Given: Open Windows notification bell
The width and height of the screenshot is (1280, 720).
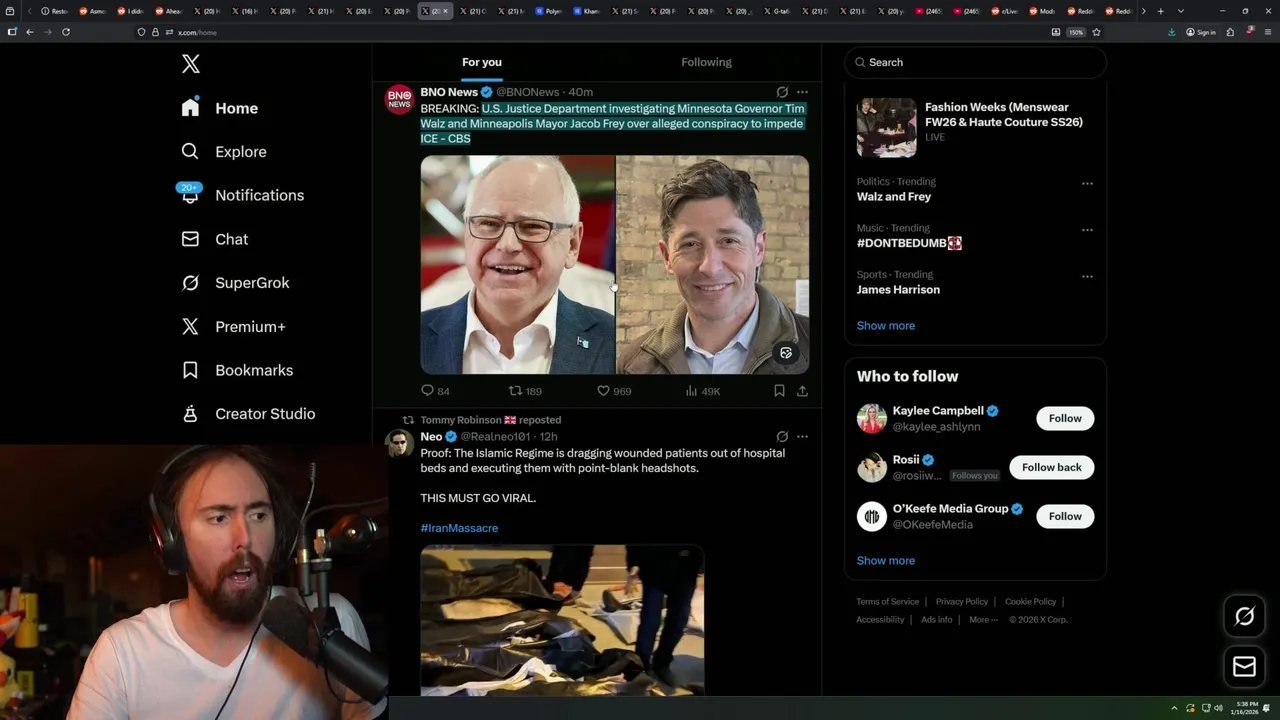Looking at the screenshot, I should click(x=1267, y=708).
